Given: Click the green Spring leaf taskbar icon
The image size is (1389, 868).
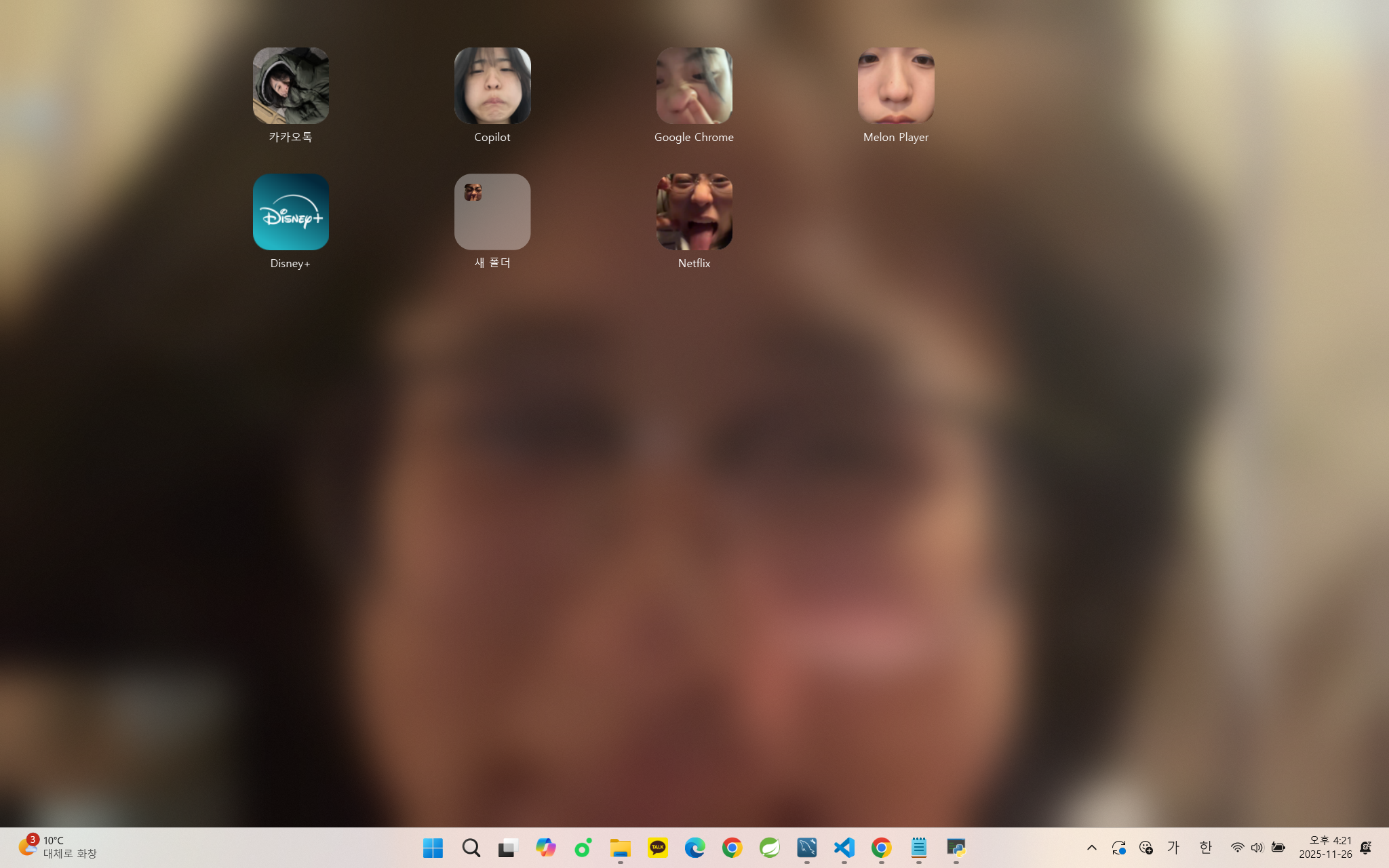Looking at the screenshot, I should coord(769,848).
